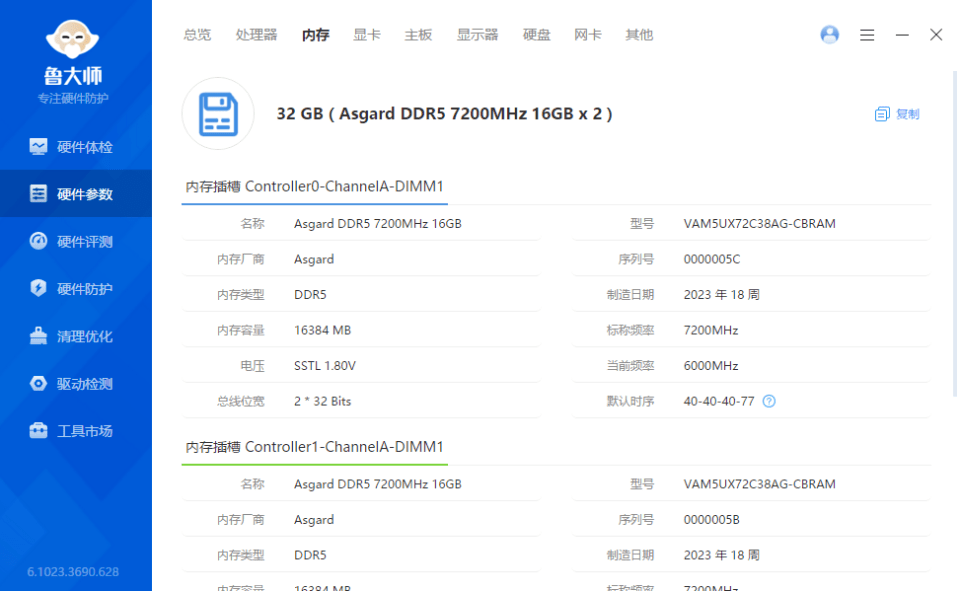Open 驱动检测 driver check

(x=76, y=383)
